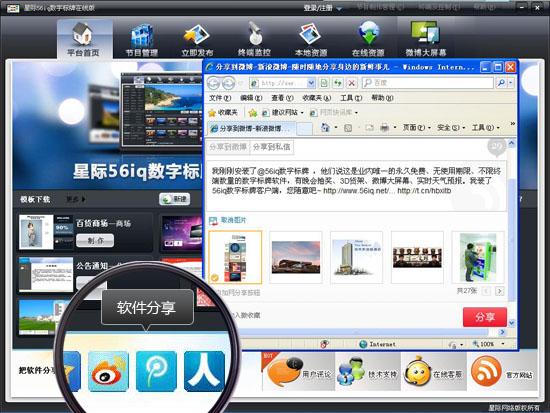The image size is (550, 413).
Task: Click the 百度 search box in IE
Action: click(428, 83)
